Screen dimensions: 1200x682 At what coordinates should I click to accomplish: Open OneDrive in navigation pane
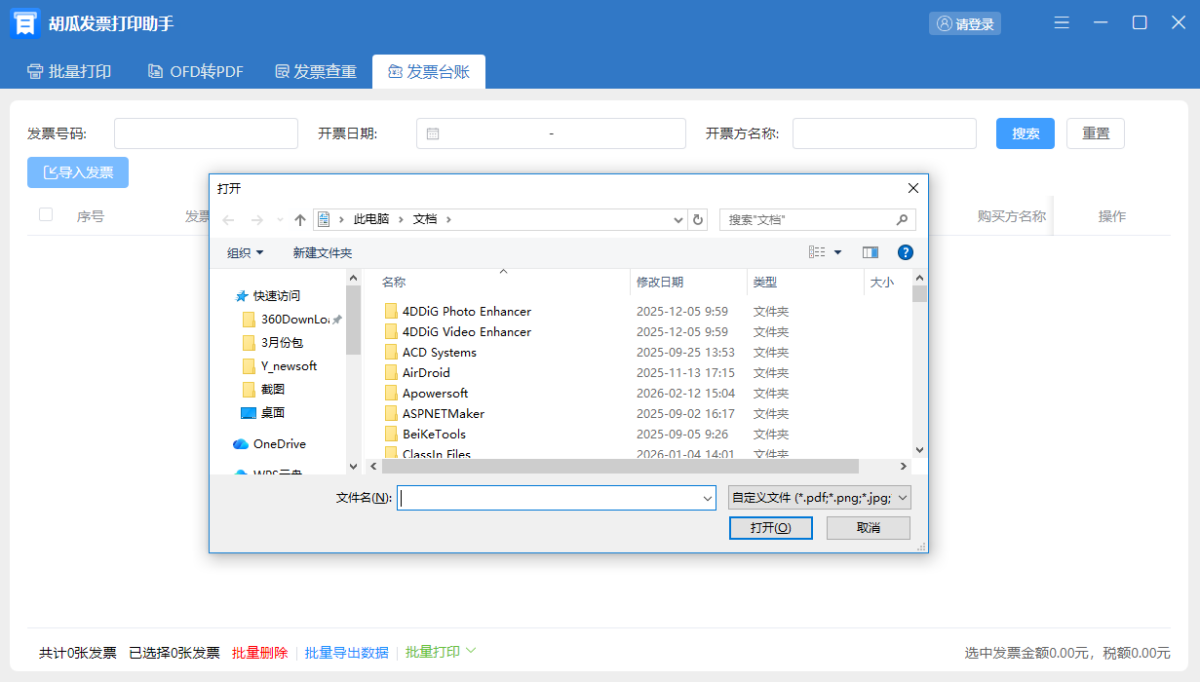point(278,444)
